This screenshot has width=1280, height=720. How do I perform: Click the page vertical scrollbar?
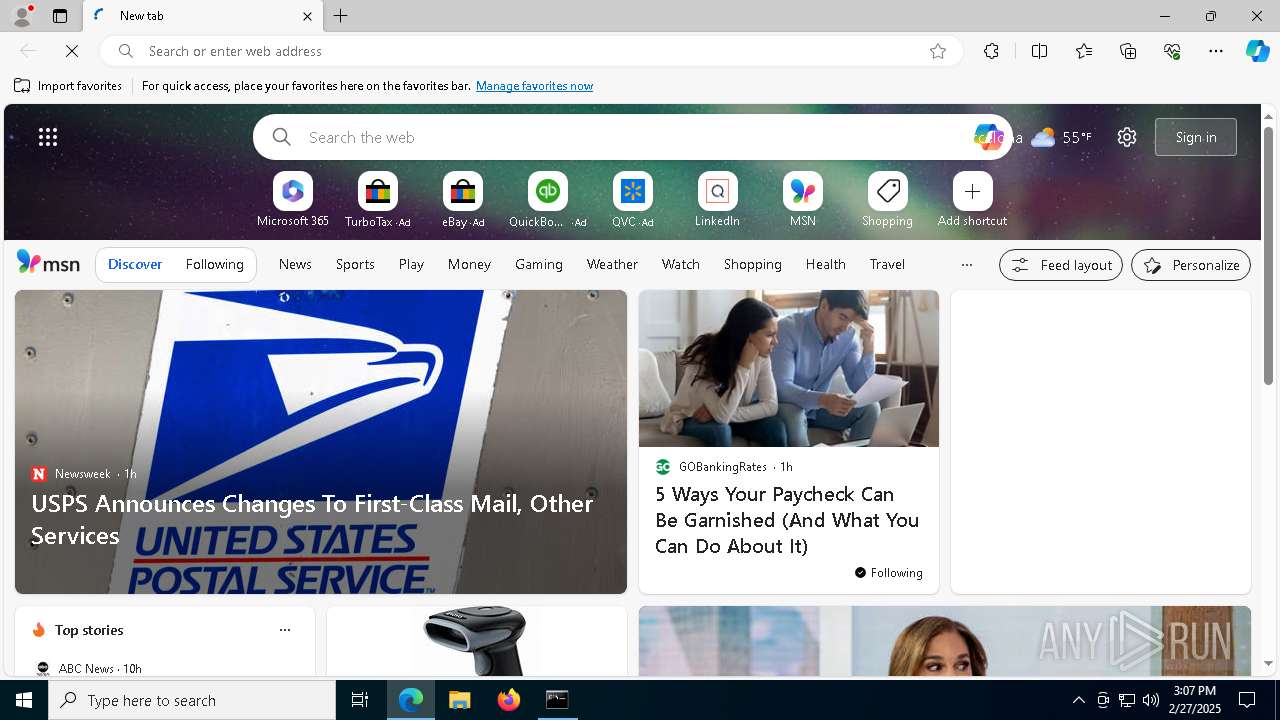[x=1268, y=255]
